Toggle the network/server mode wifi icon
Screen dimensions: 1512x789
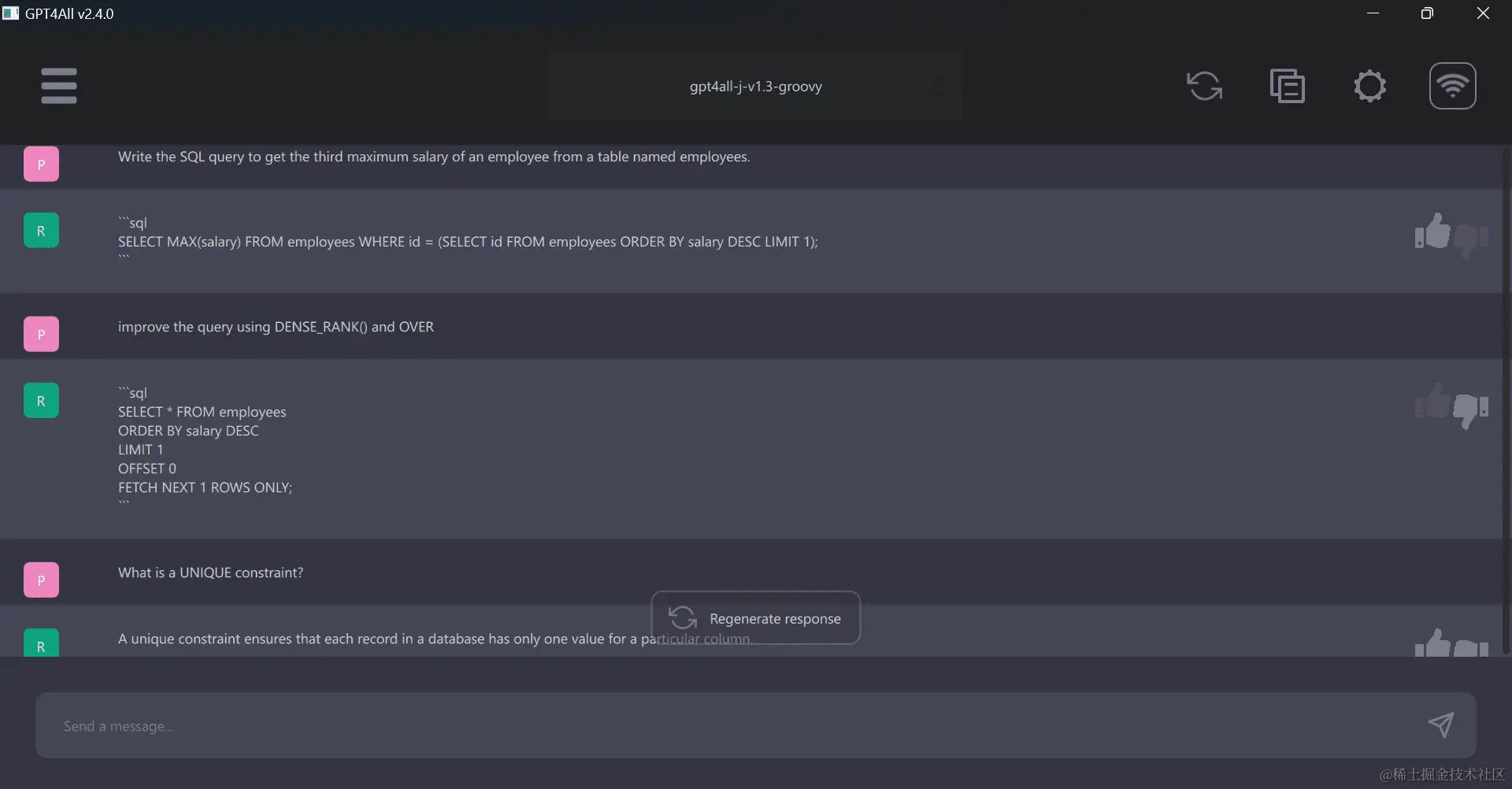1452,86
